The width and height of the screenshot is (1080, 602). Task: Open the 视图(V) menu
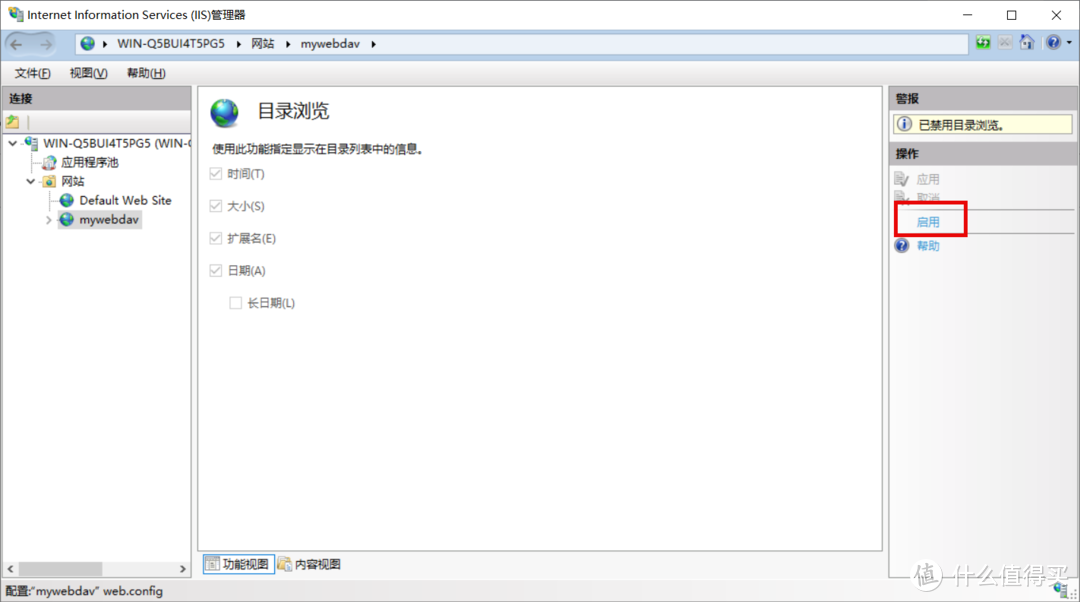(x=88, y=73)
